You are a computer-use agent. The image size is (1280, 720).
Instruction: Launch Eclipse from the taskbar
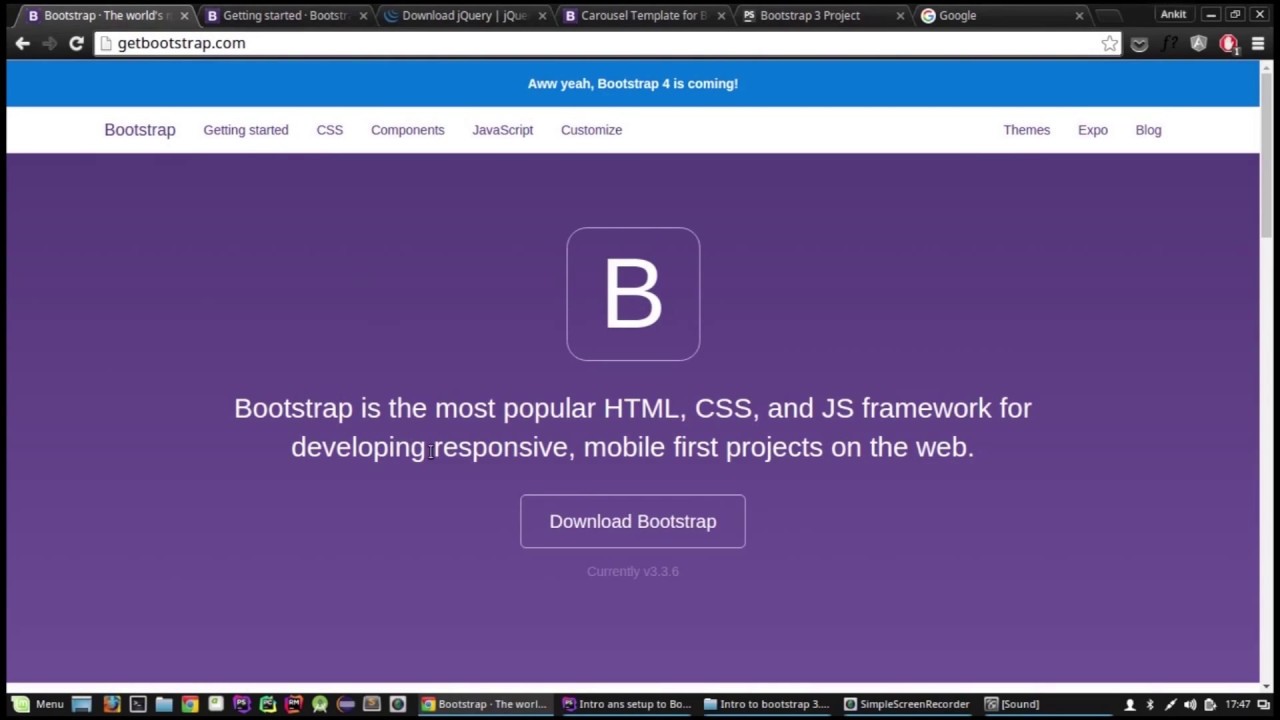tap(346, 704)
